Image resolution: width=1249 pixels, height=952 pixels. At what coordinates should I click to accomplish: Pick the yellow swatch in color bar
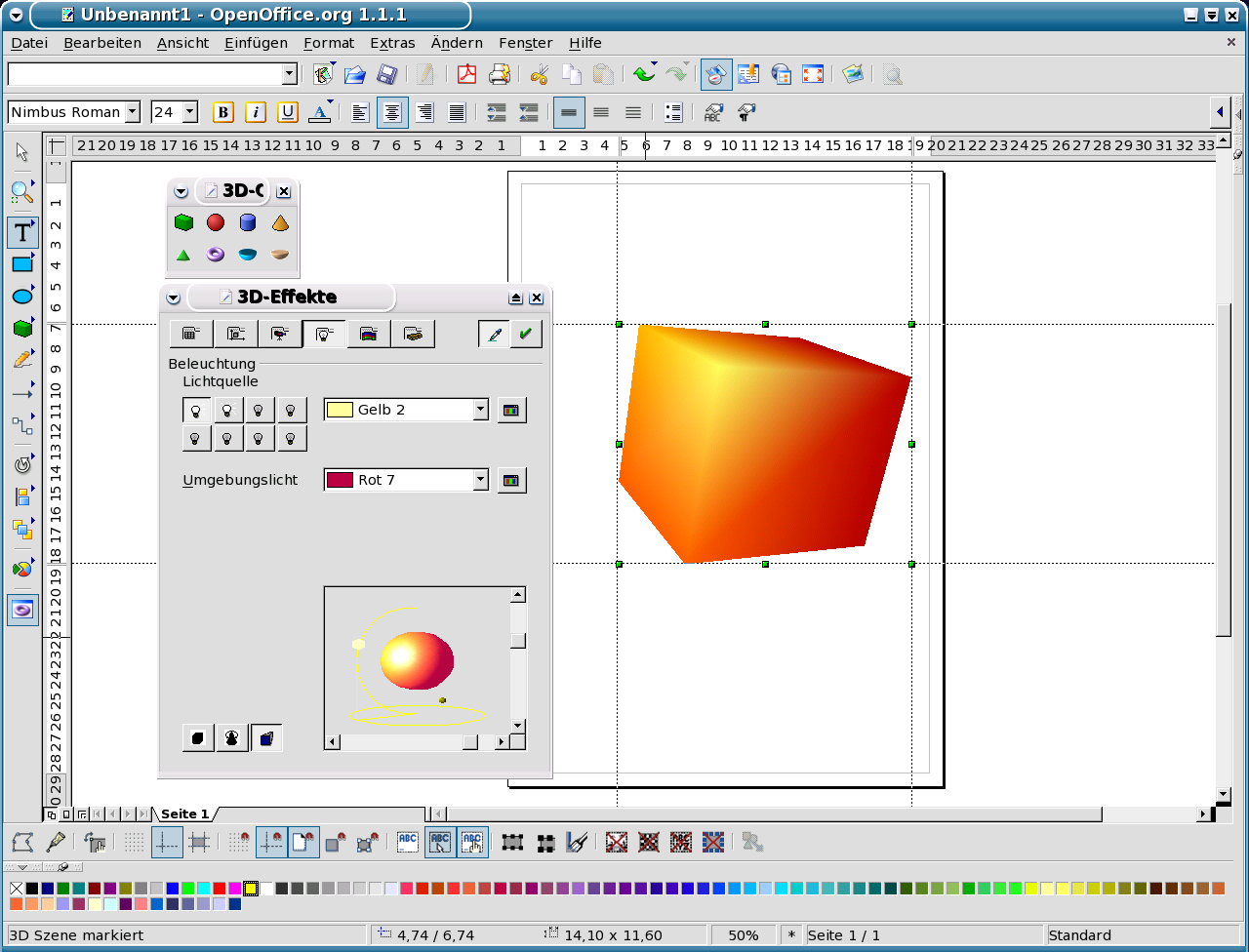pyautogui.click(x=251, y=888)
